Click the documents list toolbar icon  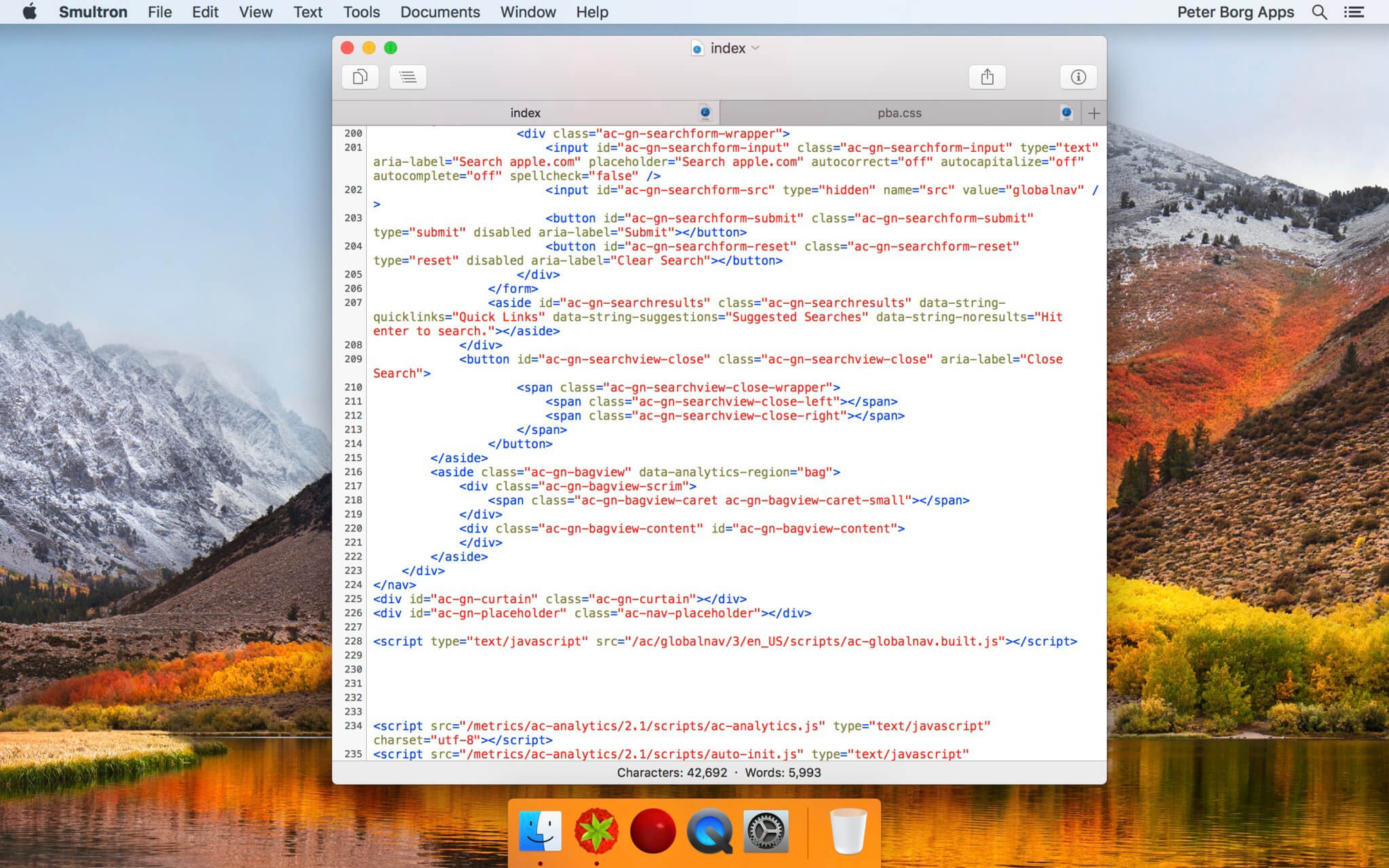point(360,77)
